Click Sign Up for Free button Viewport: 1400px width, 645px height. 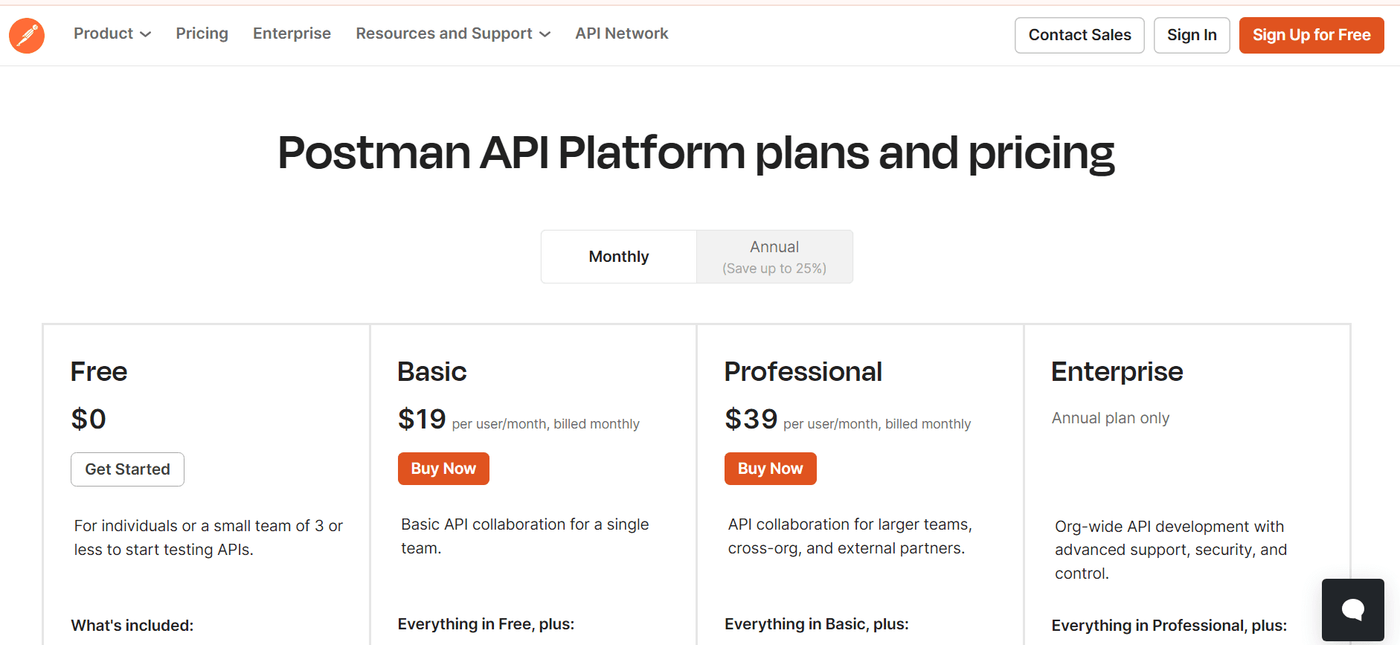1312,35
